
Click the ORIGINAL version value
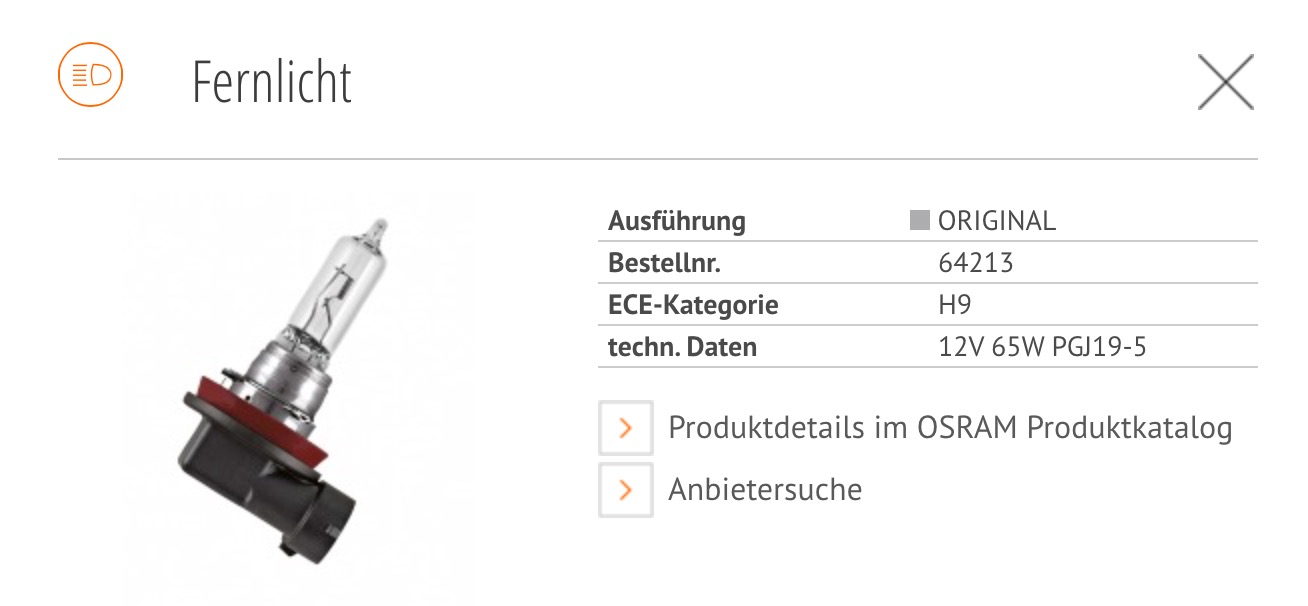pos(997,221)
